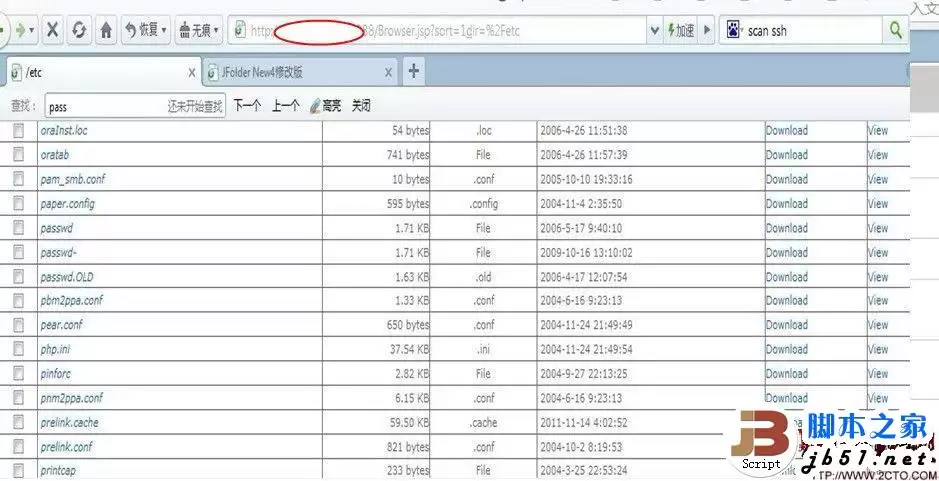The width and height of the screenshot is (939, 481).
Task: Open the oratab file link
Action: [54, 155]
